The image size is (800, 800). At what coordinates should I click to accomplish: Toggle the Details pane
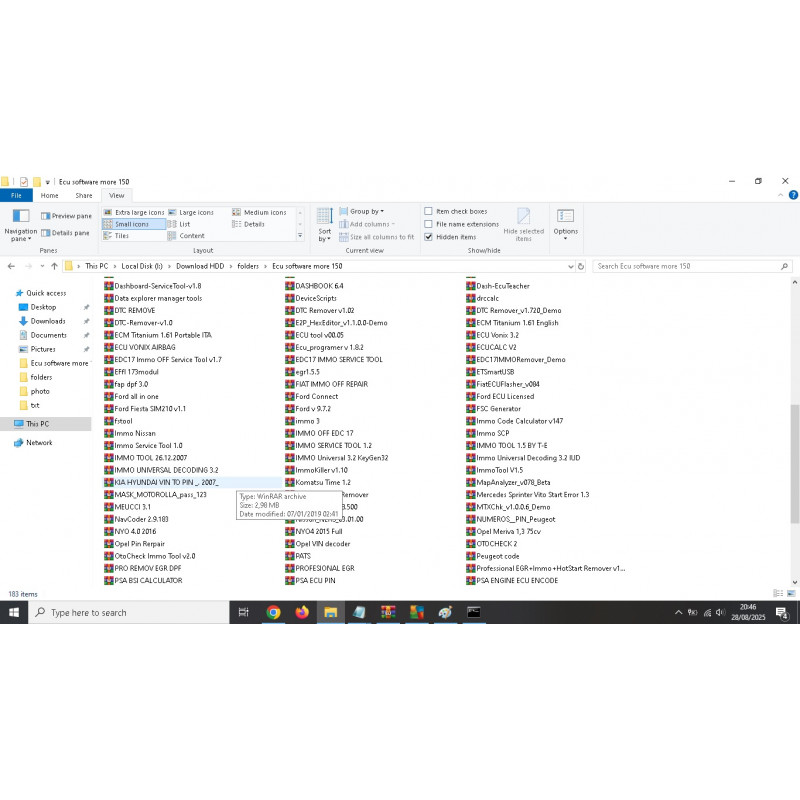coord(65,233)
